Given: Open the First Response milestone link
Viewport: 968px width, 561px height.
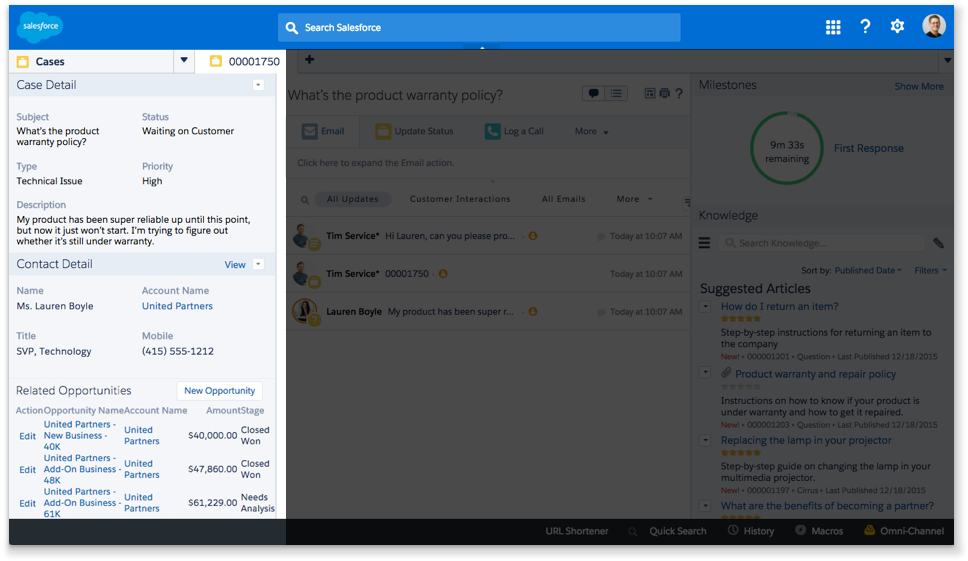Looking at the screenshot, I should pyautogui.click(x=868, y=148).
